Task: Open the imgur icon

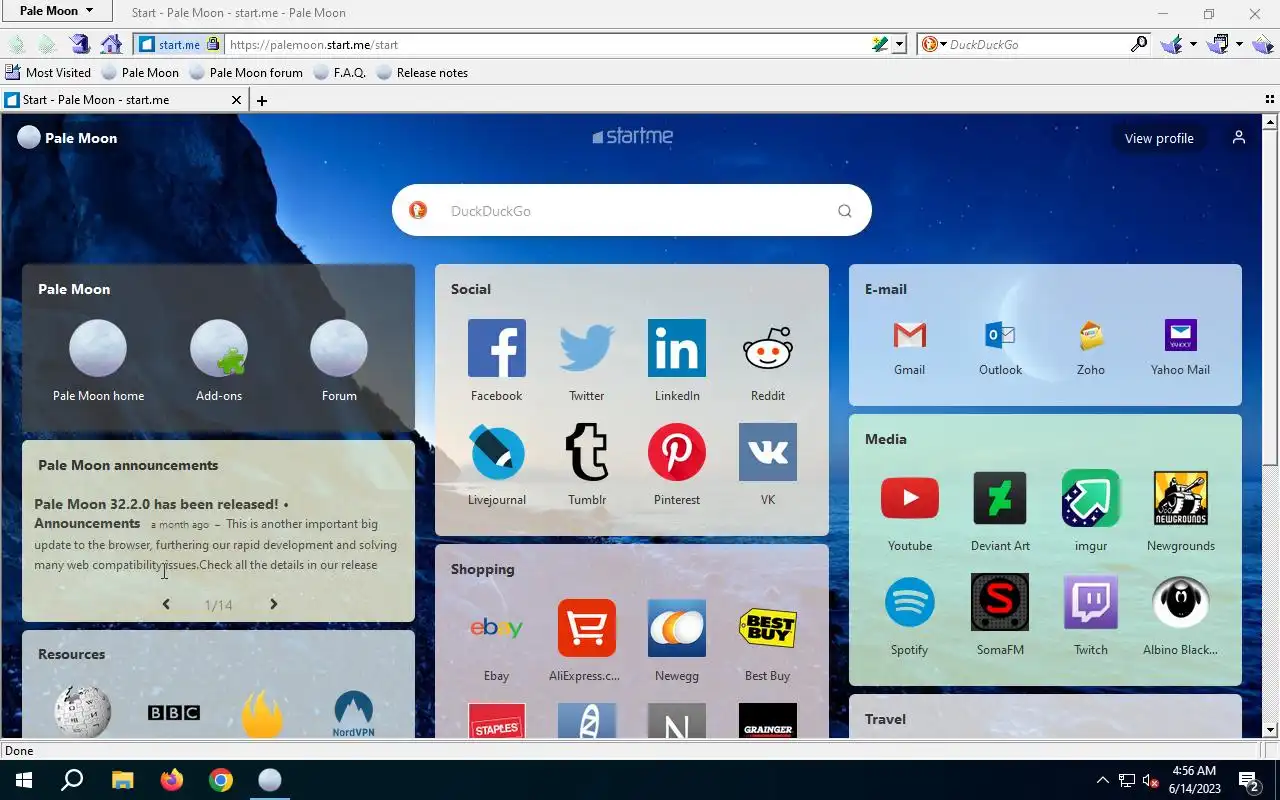Action: pos(1091,498)
